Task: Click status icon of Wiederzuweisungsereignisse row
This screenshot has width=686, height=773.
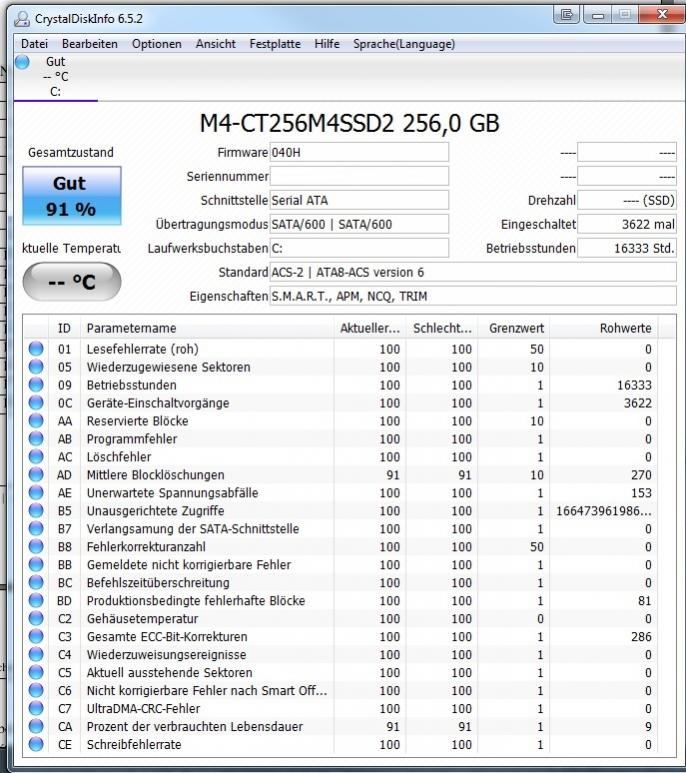Action: coord(36,654)
